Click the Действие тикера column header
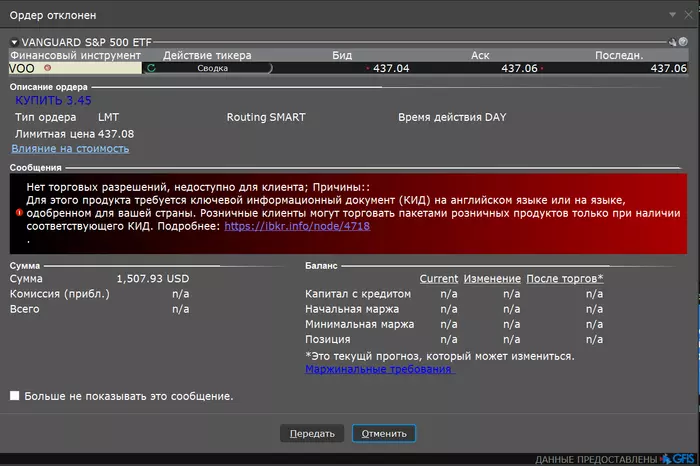This screenshot has width=700, height=466. pyautogui.click(x=207, y=55)
